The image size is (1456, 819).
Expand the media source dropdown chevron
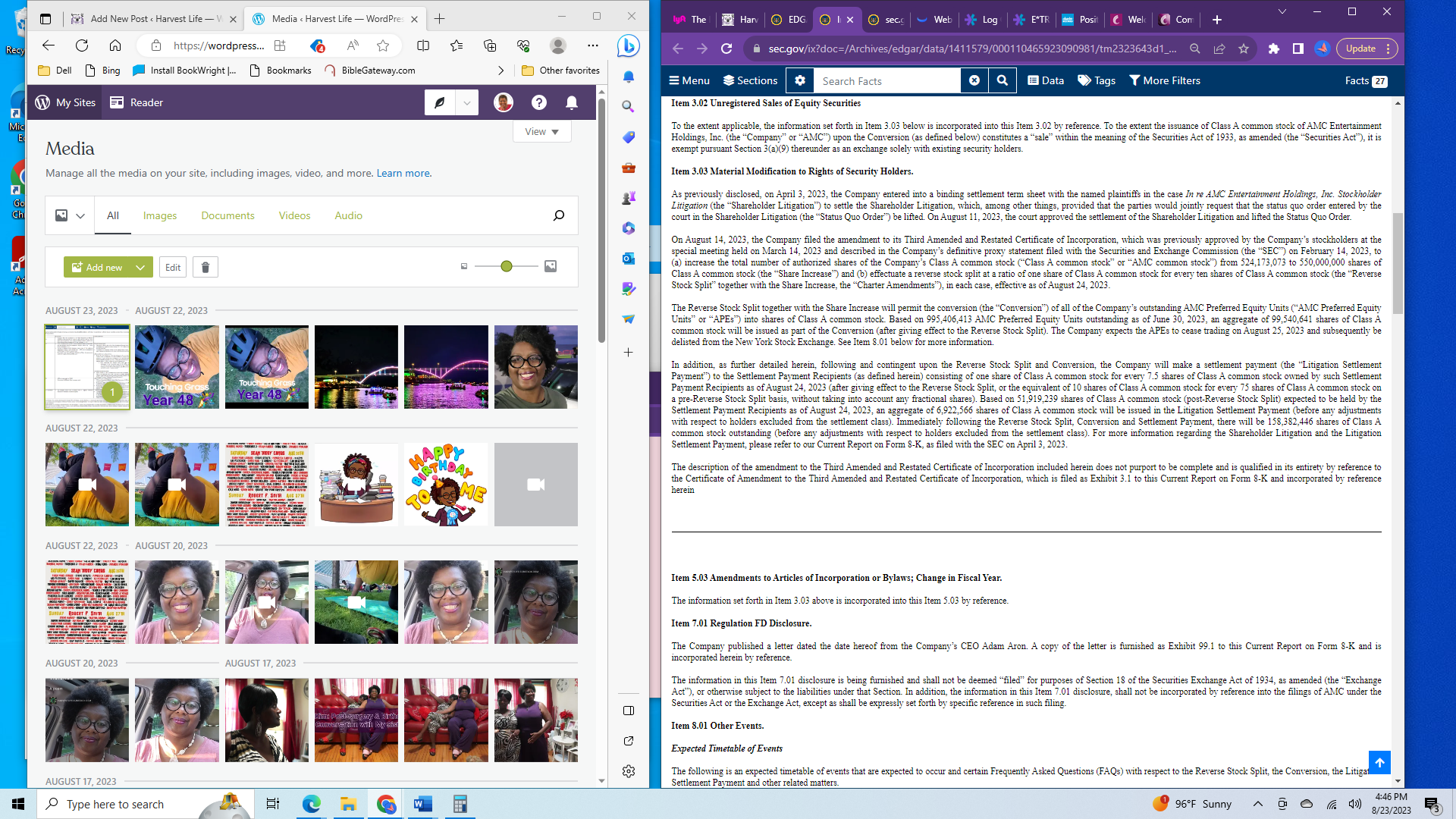coord(80,216)
